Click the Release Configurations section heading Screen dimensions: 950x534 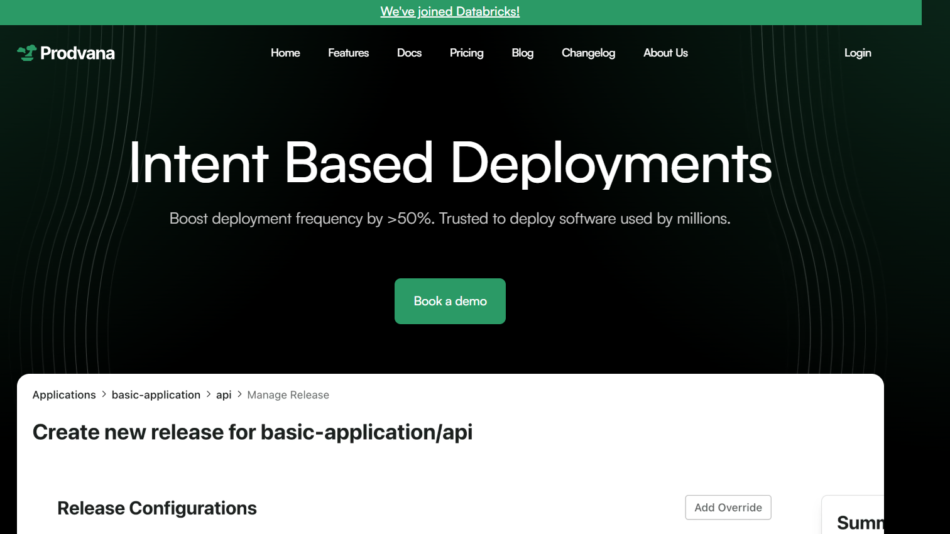[x=157, y=508]
